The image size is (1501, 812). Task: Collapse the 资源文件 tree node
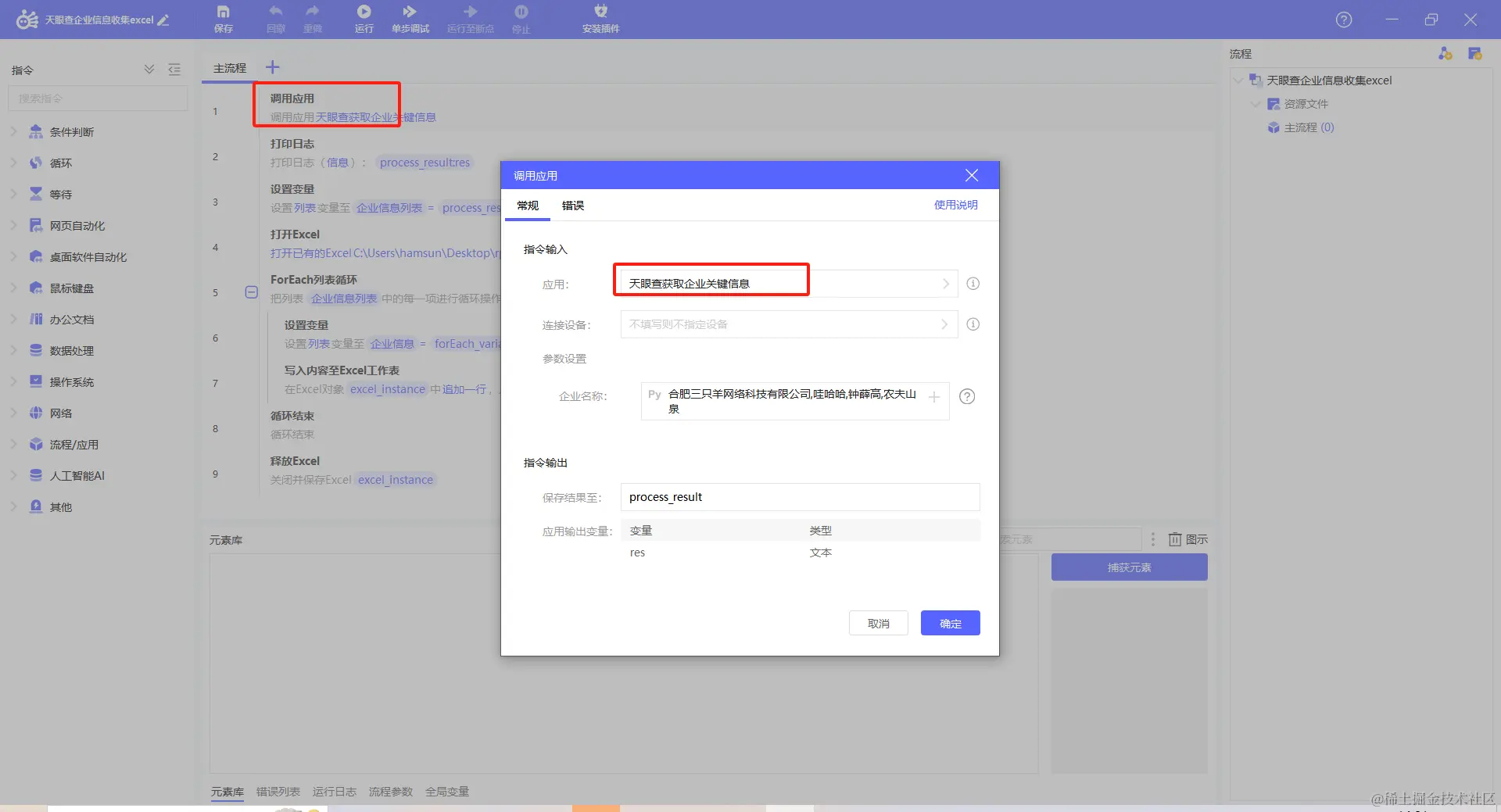click(x=1256, y=104)
